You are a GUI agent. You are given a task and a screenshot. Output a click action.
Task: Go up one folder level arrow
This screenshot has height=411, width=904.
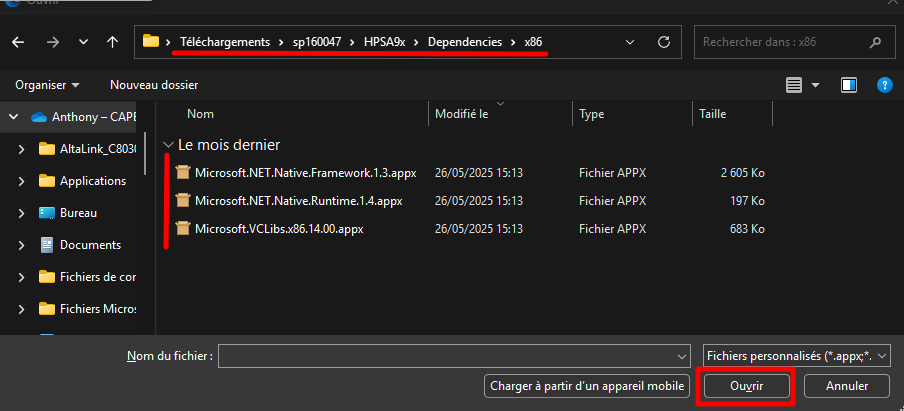click(112, 42)
